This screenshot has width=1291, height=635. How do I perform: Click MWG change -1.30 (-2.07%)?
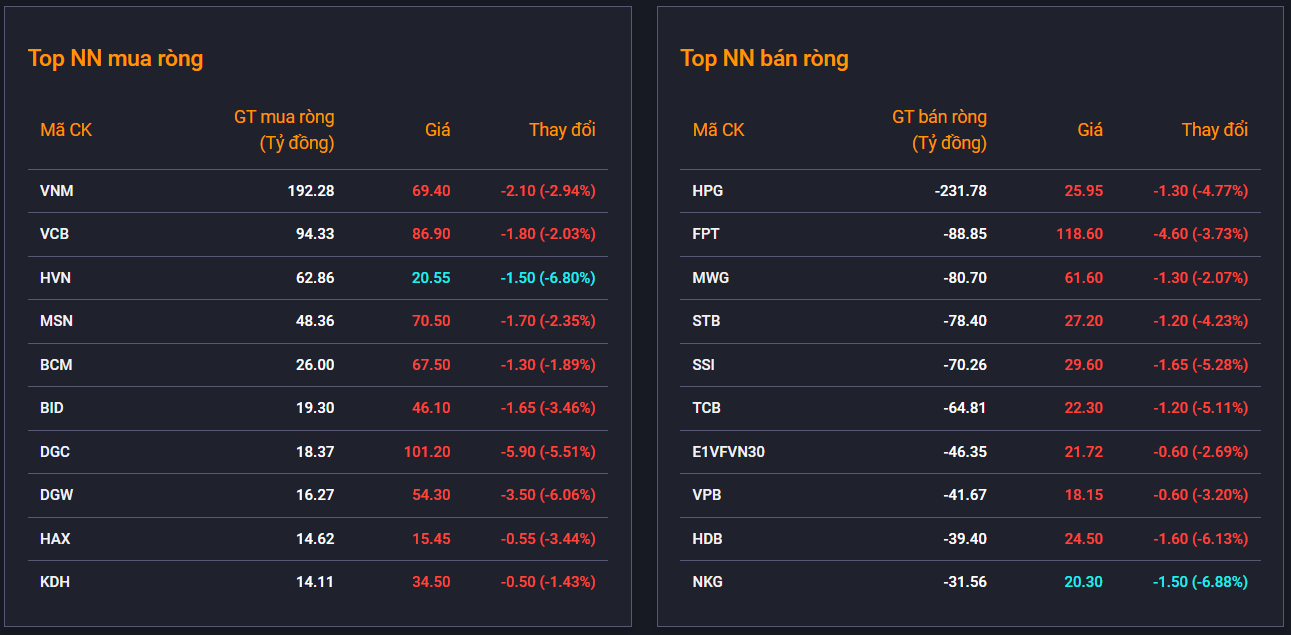point(1201,278)
